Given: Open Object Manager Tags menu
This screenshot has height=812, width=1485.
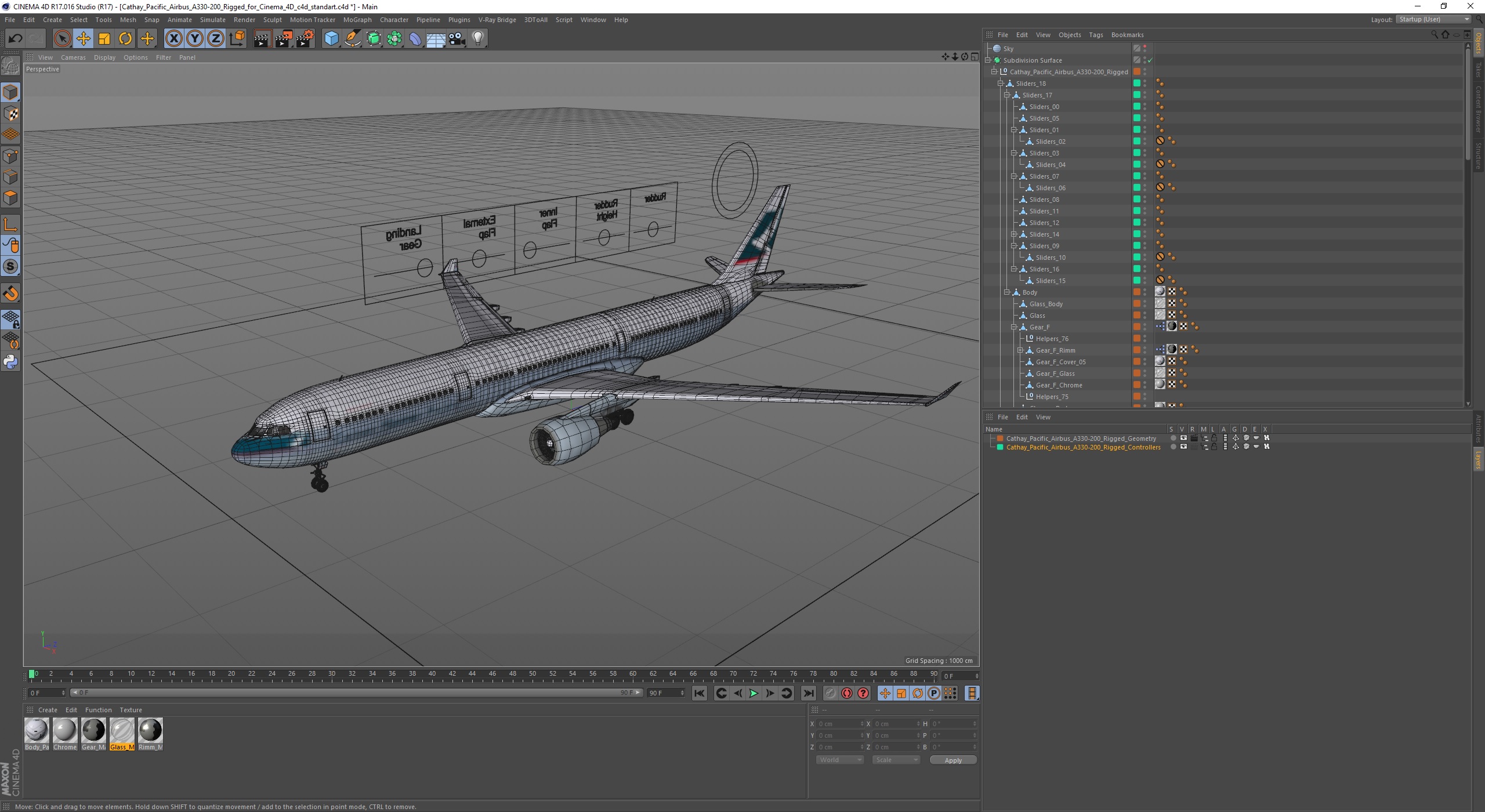Looking at the screenshot, I should click(1096, 35).
